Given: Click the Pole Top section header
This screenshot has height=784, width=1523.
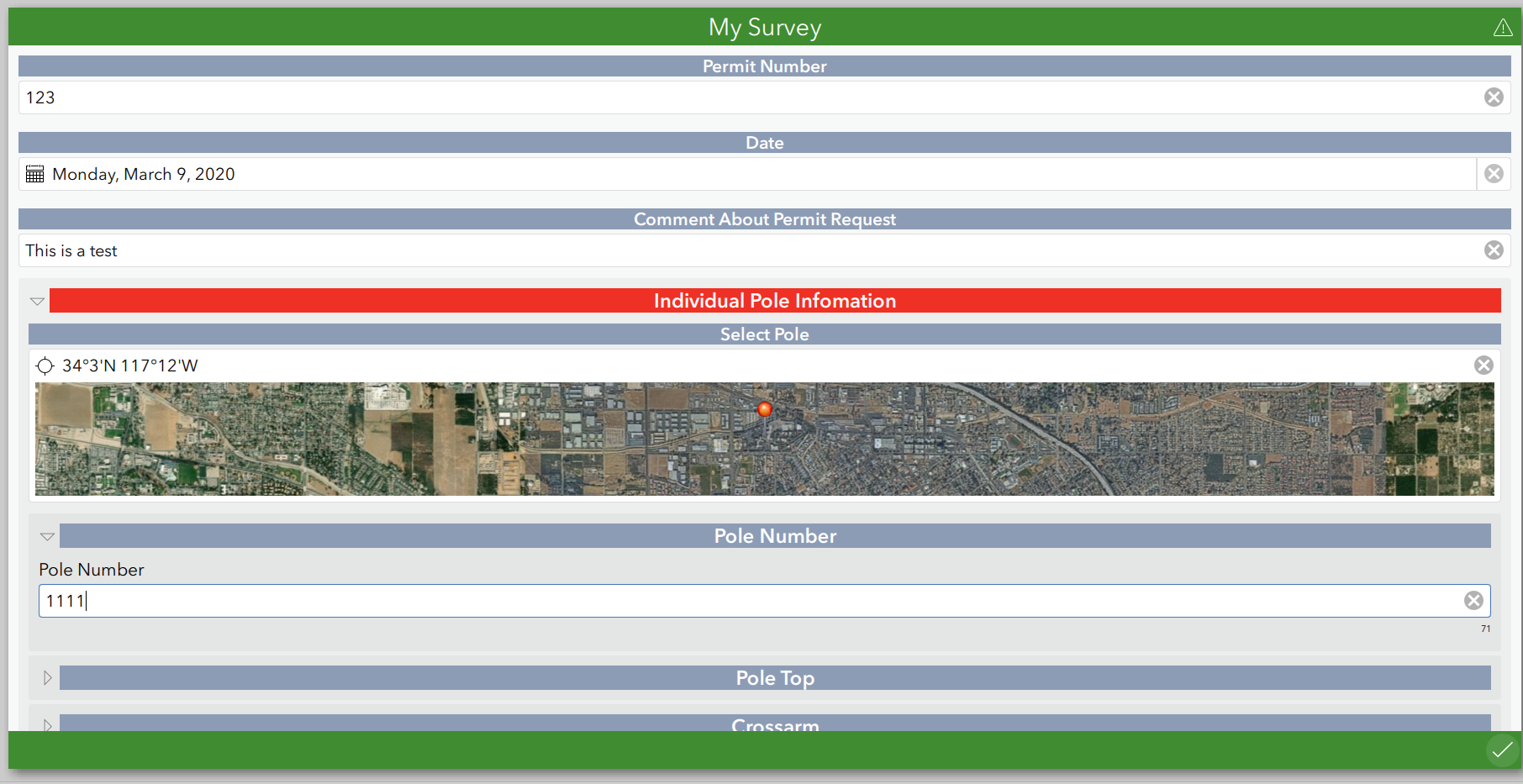Looking at the screenshot, I should 775,678.
